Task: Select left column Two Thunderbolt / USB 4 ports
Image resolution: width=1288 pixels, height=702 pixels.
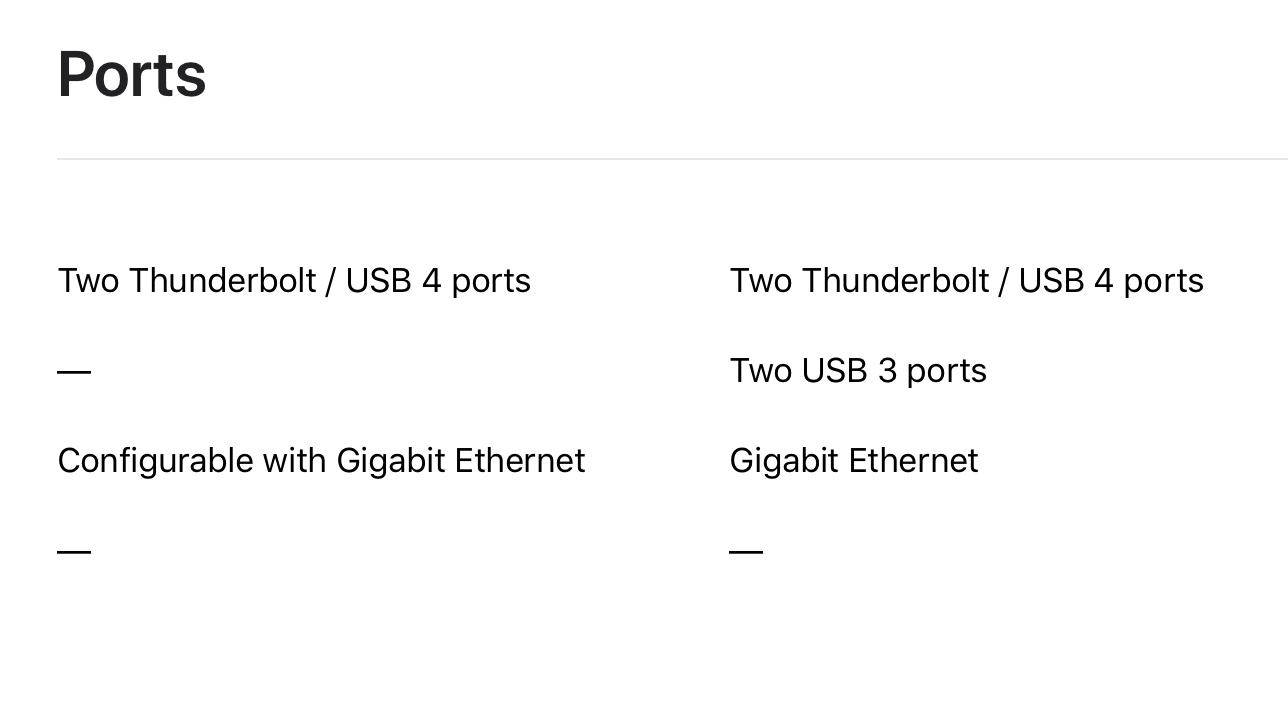Action: pyautogui.click(x=294, y=281)
